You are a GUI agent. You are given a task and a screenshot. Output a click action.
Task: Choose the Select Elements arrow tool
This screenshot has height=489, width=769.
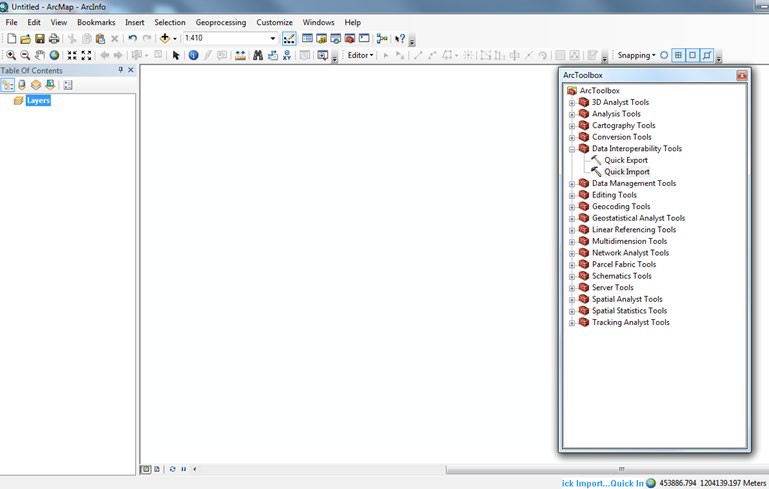[x=176, y=55]
